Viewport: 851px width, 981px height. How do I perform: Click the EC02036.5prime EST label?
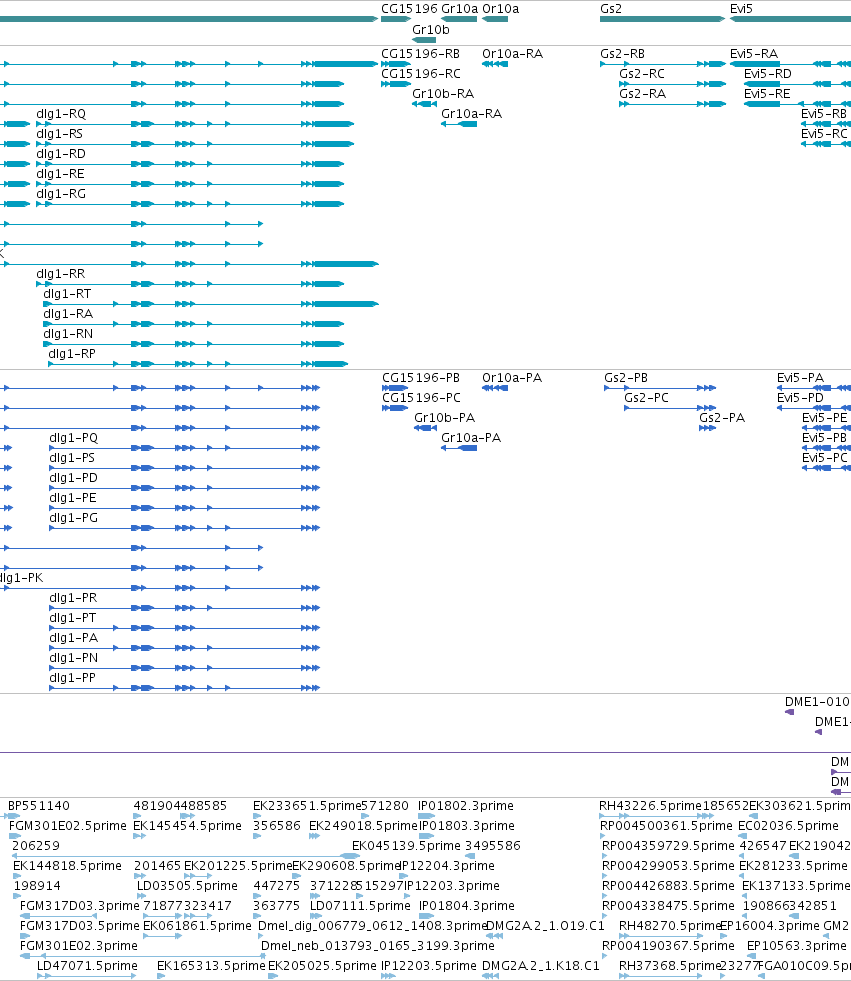click(x=788, y=826)
